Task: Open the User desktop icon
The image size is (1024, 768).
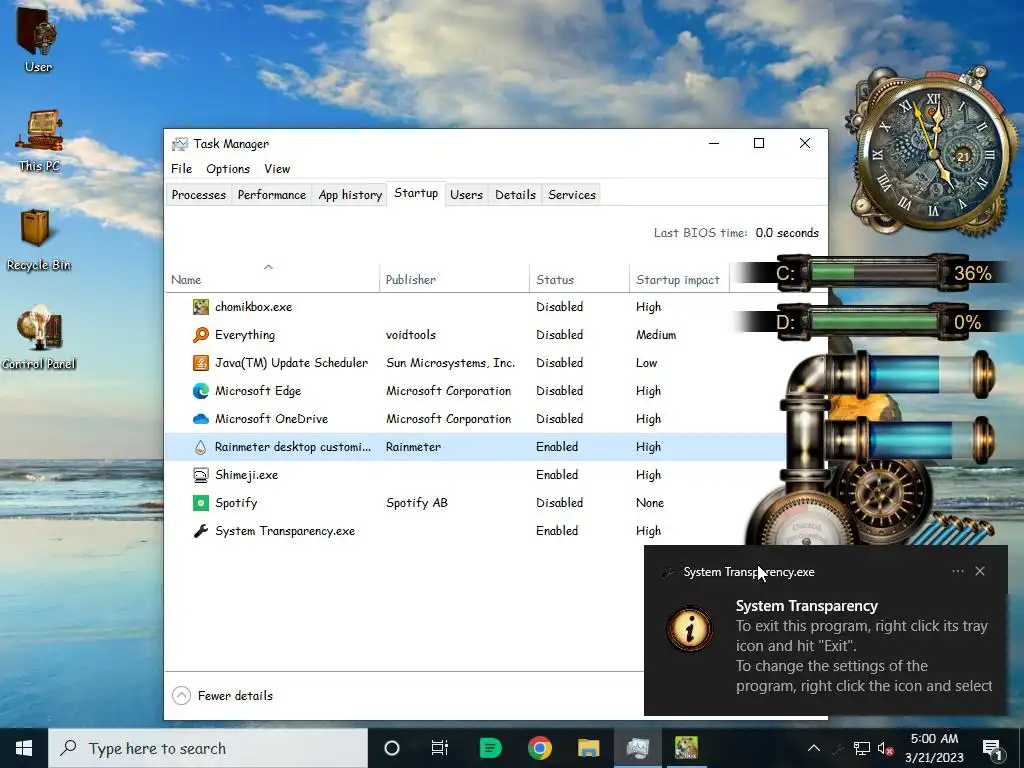Action: (38, 38)
